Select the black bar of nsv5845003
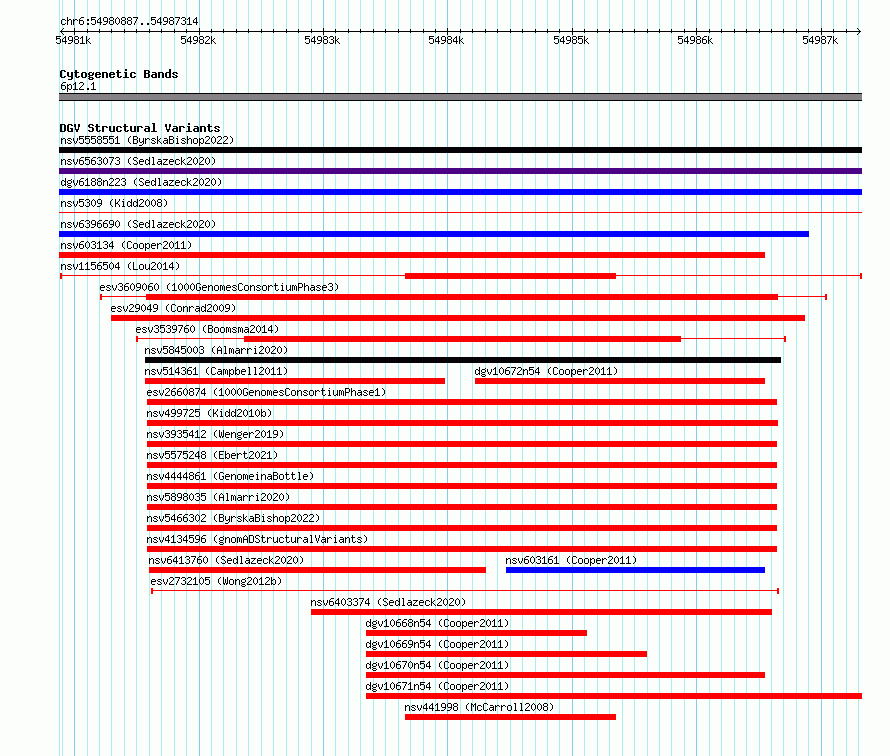 tap(463, 360)
